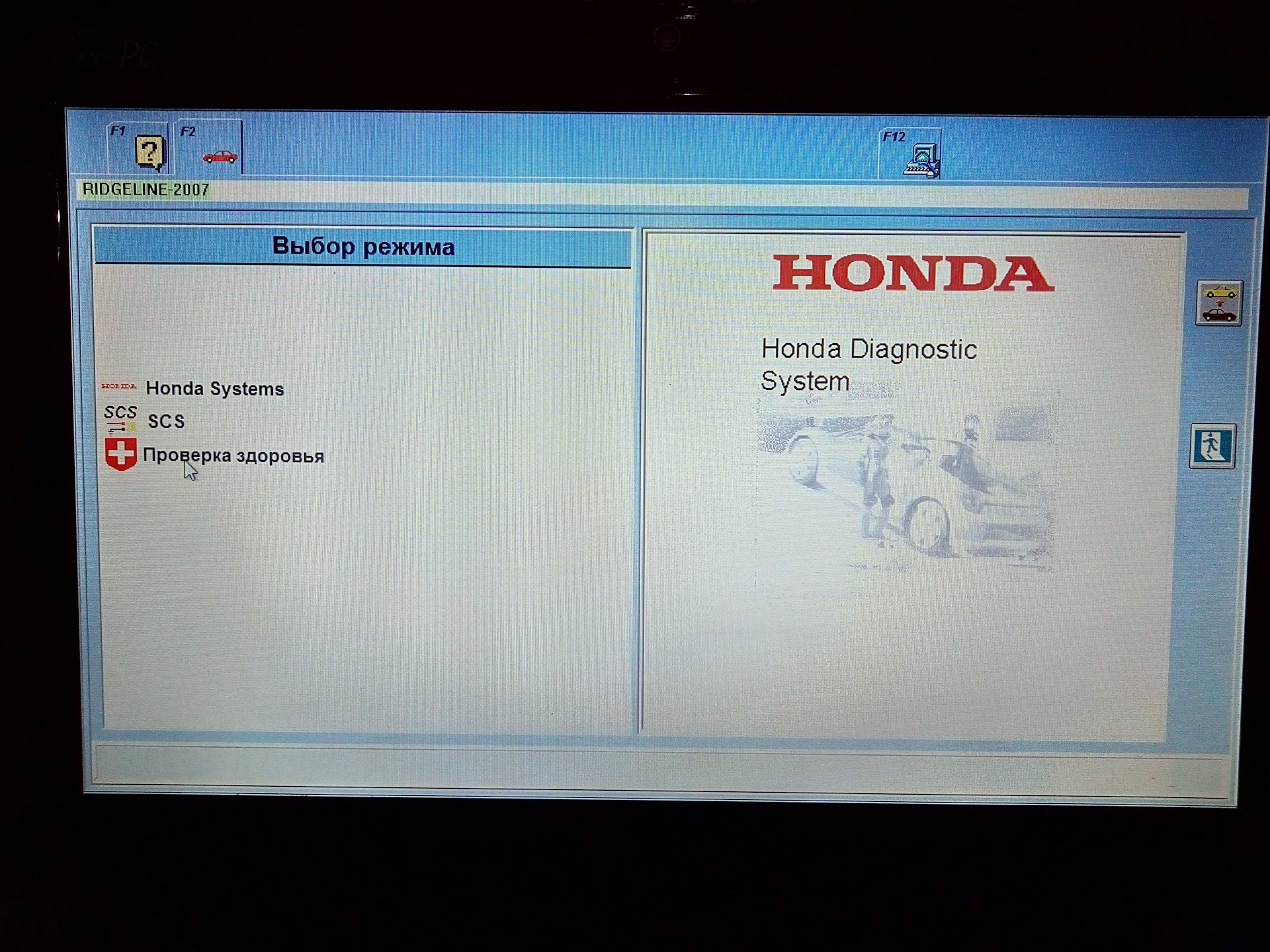
Task: Select the SCS mode entry
Action: [x=166, y=421]
